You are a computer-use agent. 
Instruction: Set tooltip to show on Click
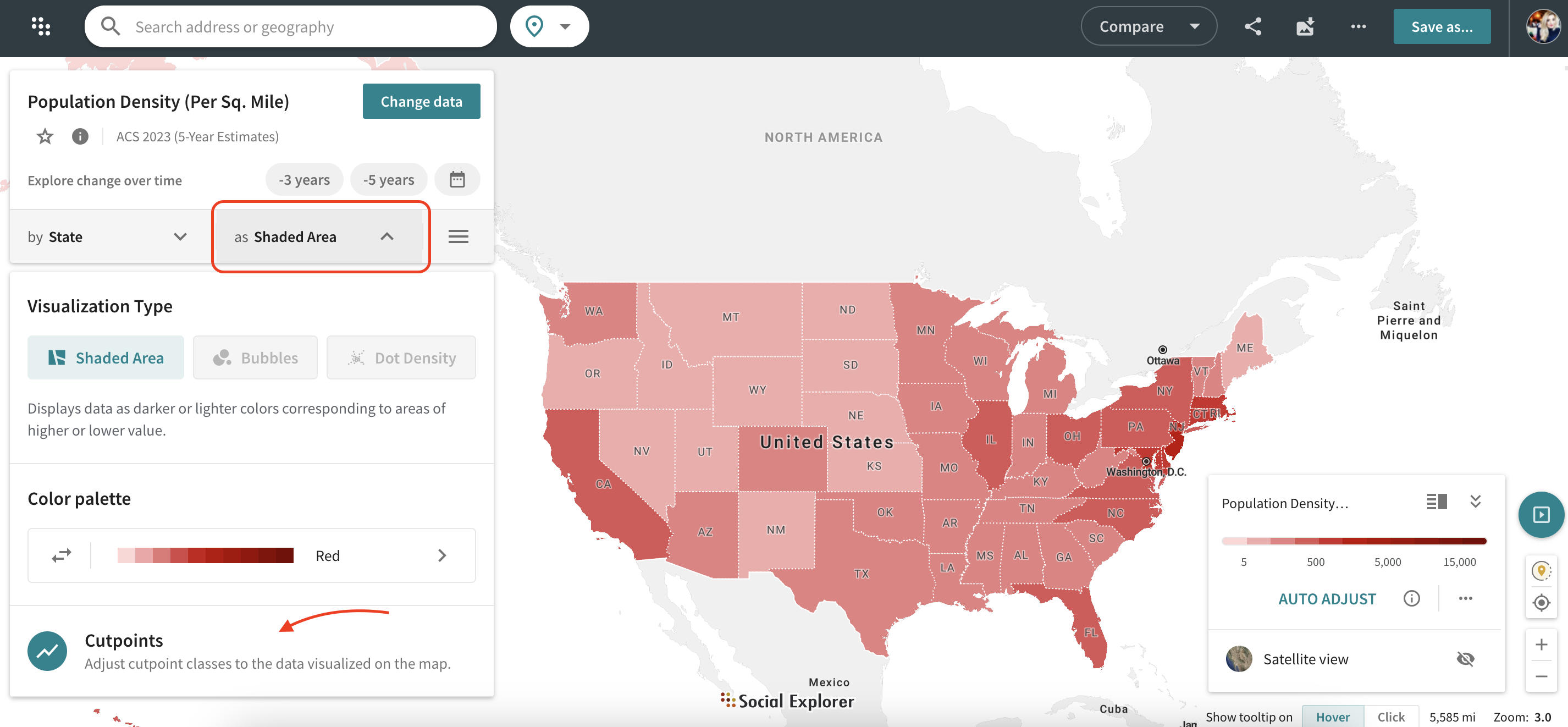(x=1390, y=717)
